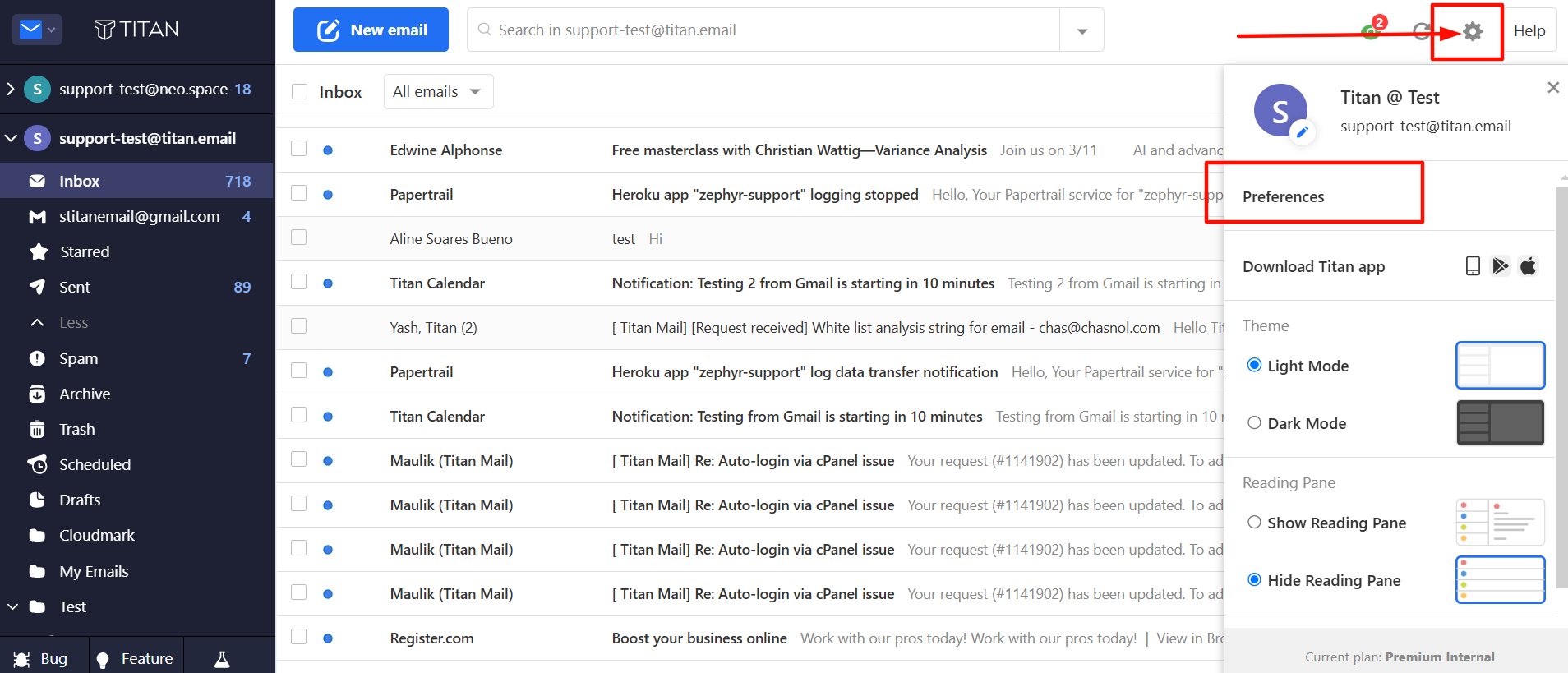The width and height of the screenshot is (1568, 673).
Task: Edit profile picture via pencil icon
Action: tap(1302, 131)
